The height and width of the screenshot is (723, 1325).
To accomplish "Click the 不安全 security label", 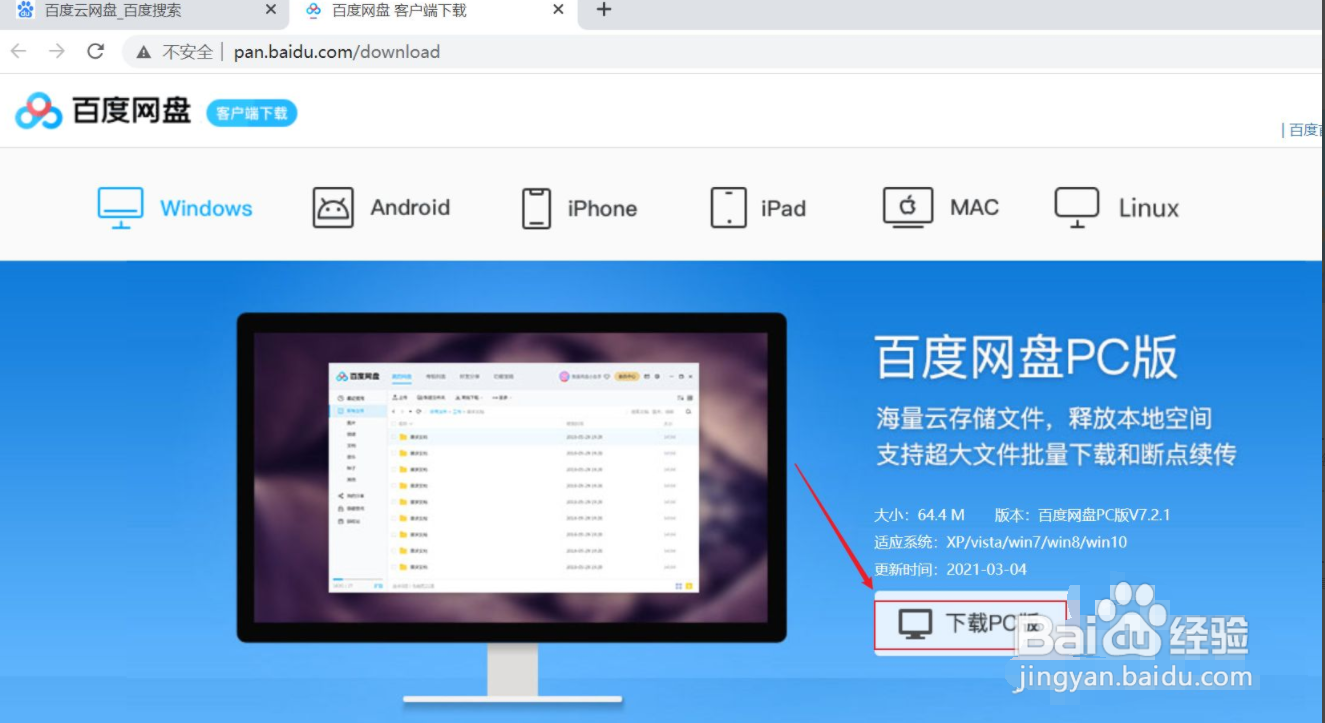I will pos(187,52).
